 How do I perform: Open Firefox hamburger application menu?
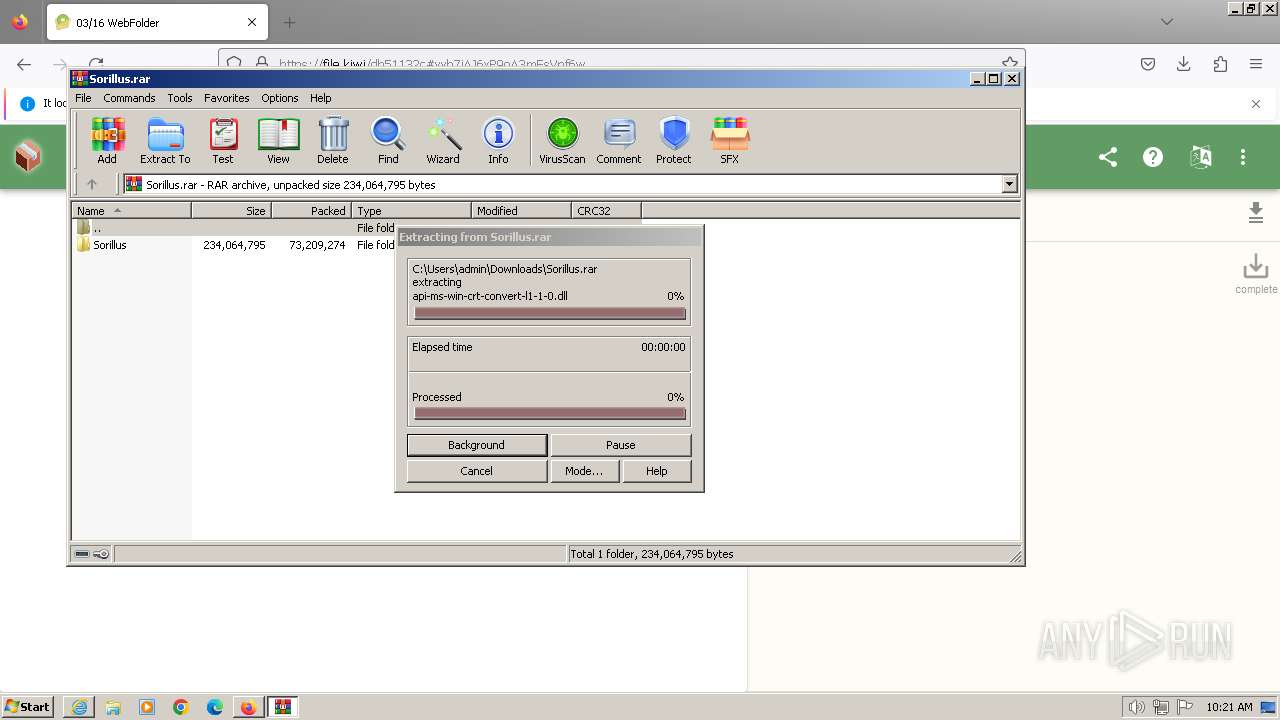click(x=1256, y=64)
